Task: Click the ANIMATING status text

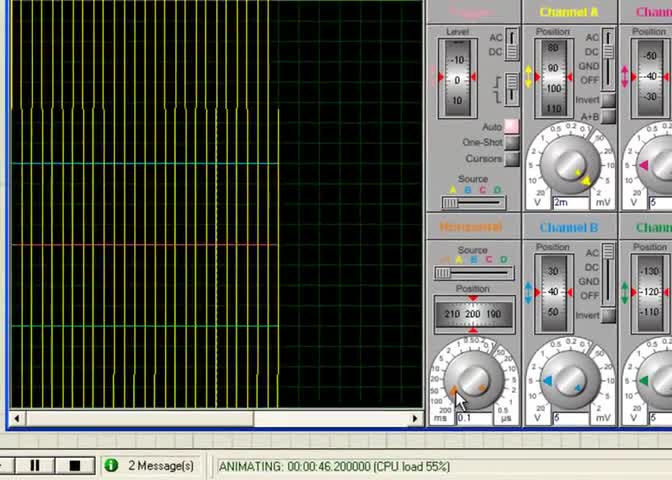Action: [x=334, y=466]
